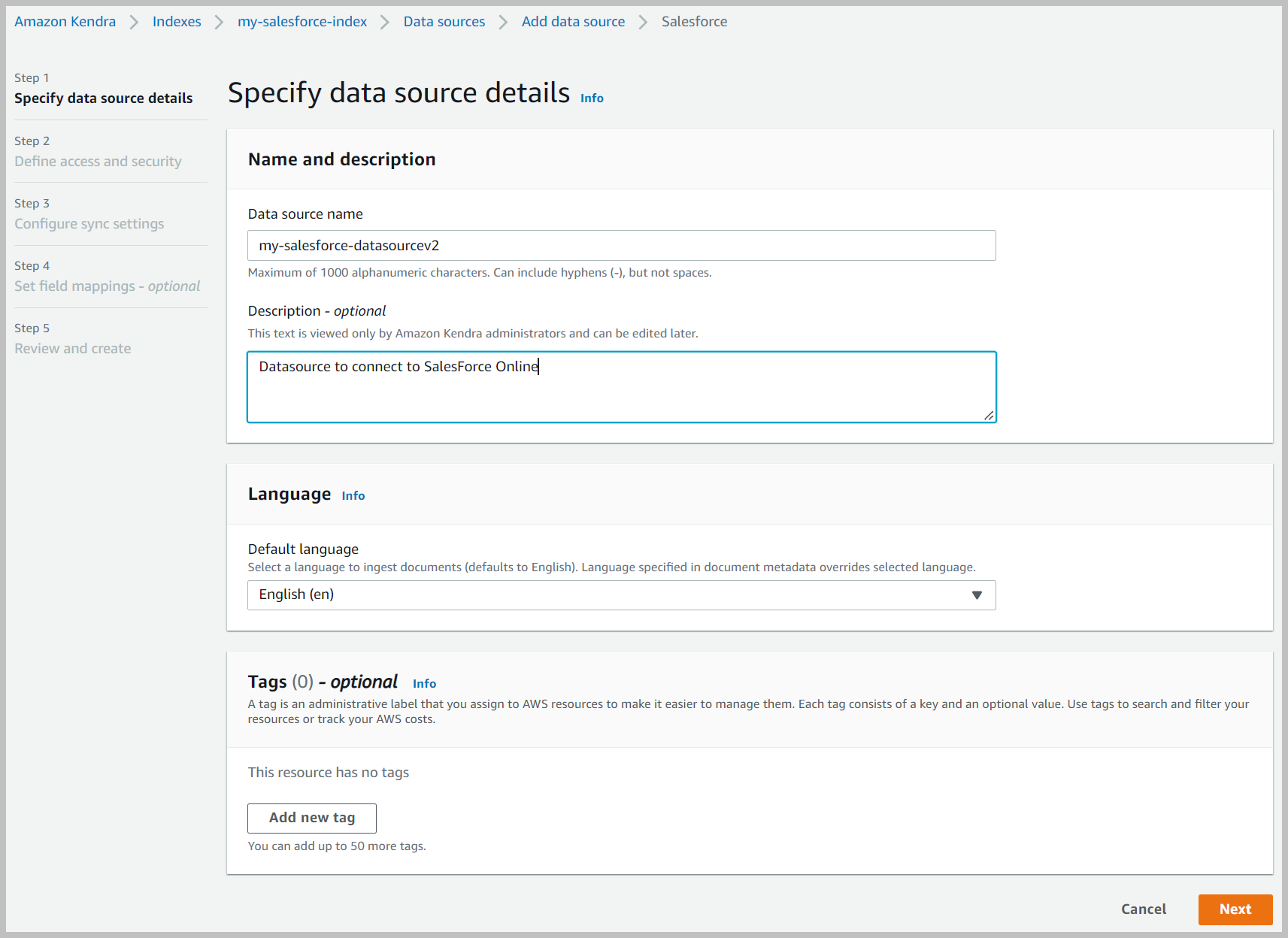Navigate to Data sources breadcrumb
Image resolution: width=1288 pixels, height=938 pixels.
pos(444,22)
